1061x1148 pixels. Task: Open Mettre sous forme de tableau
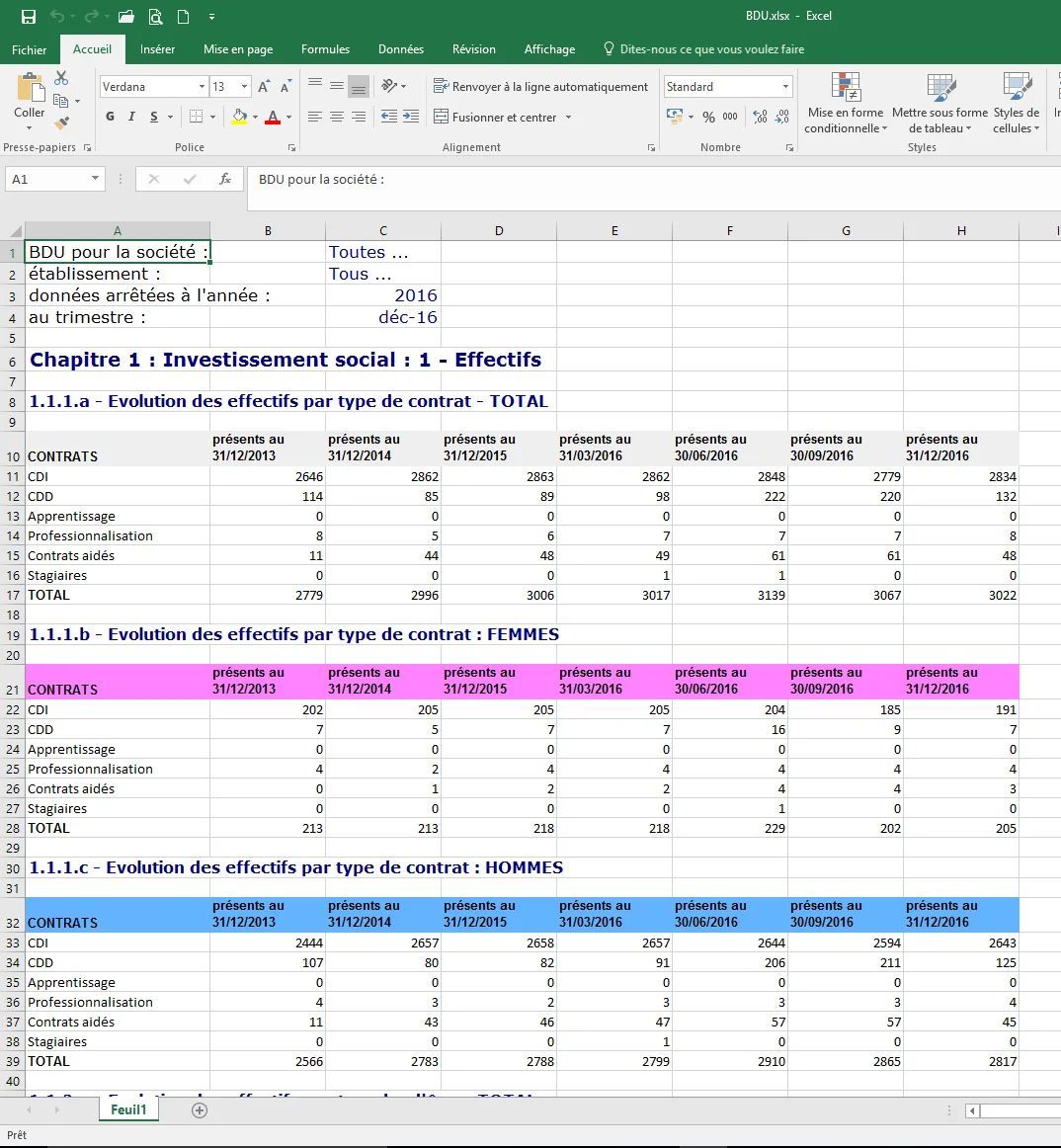tap(940, 103)
